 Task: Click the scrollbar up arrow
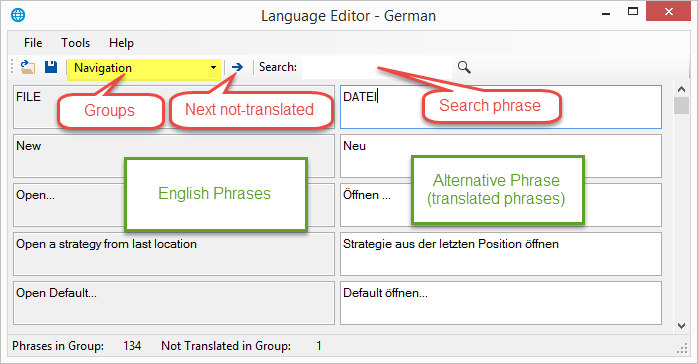pyautogui.click(x=681, y=89)
